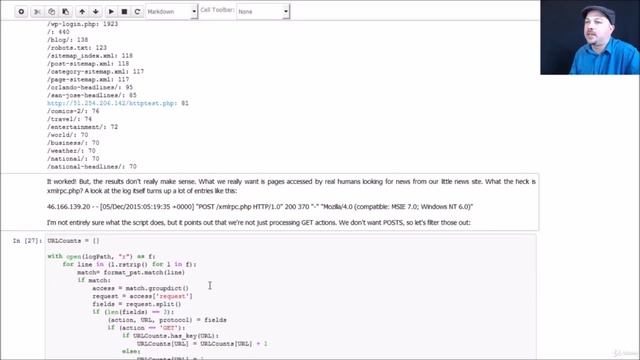Interrupt the kernel with the stop icon
The image size is (640, 360).
click(x=124, y=12)
